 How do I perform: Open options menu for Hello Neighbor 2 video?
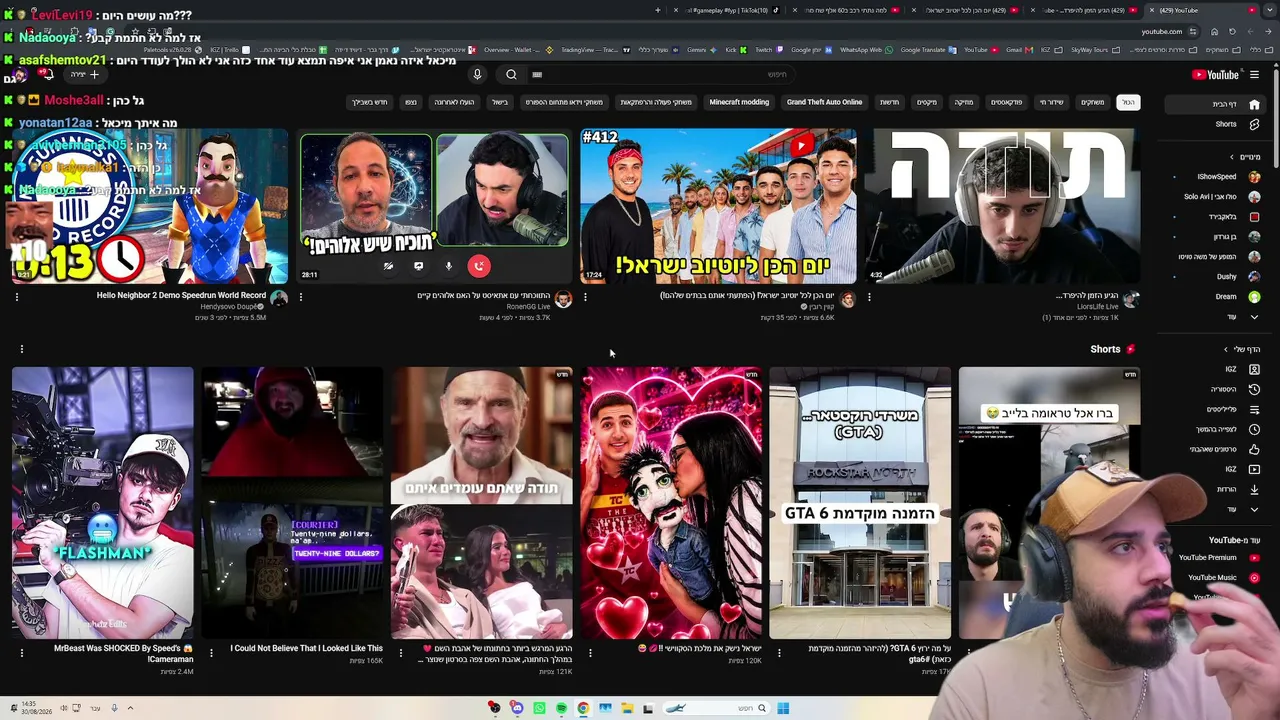(x=17, y=297)
